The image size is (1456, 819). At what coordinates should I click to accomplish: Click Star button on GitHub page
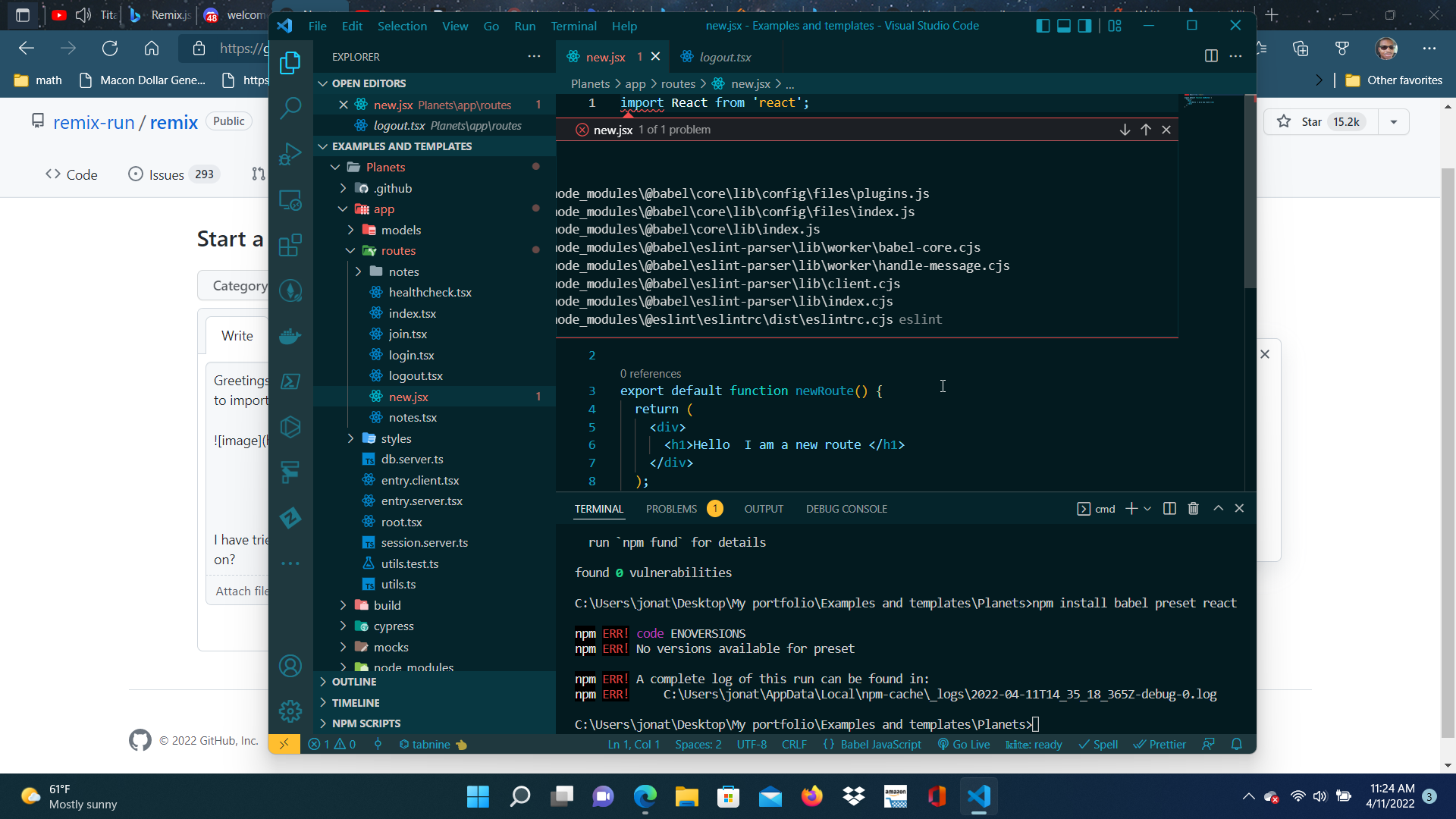pyautogui.click(x=1321, y=121)
